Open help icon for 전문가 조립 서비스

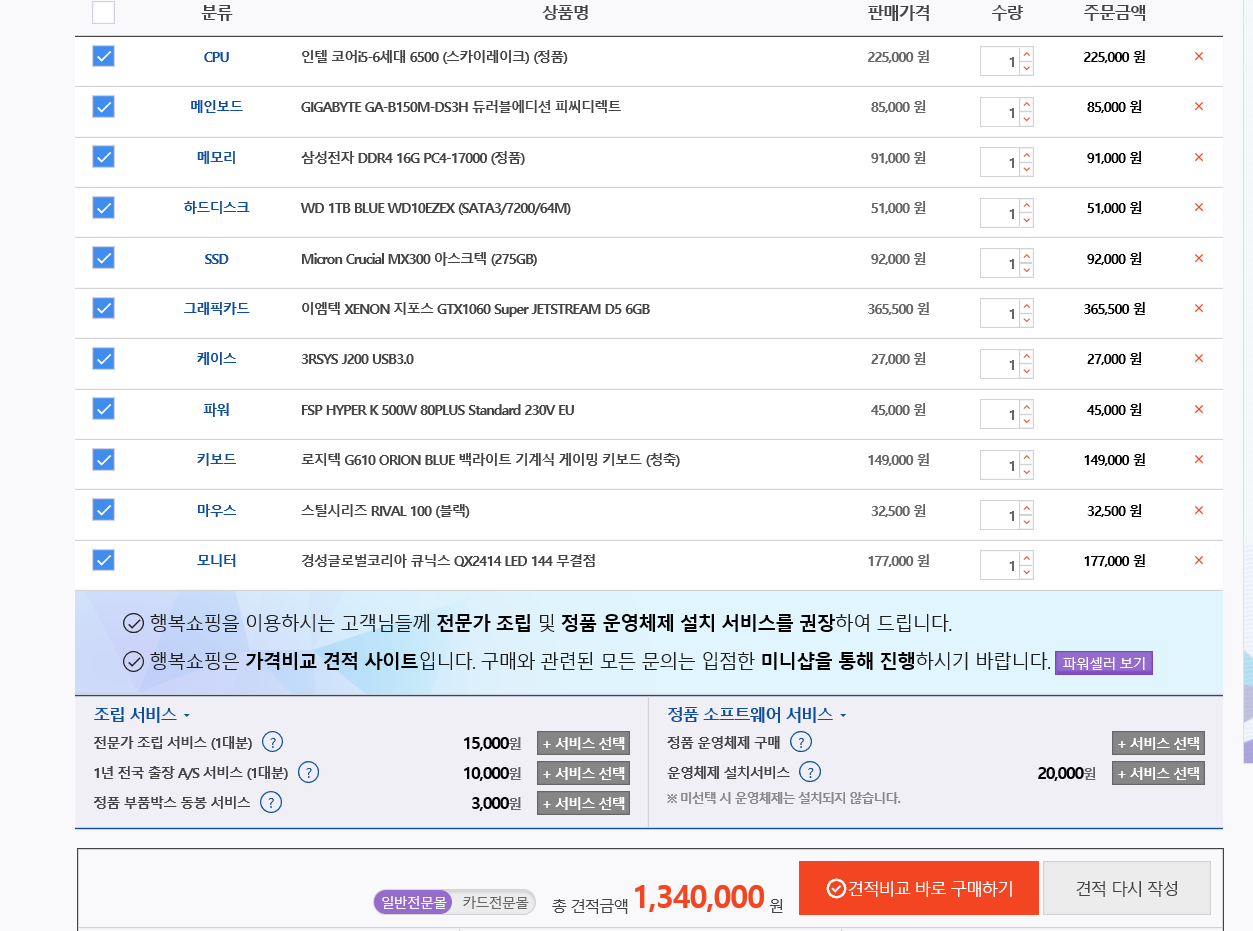pos(272,742)
